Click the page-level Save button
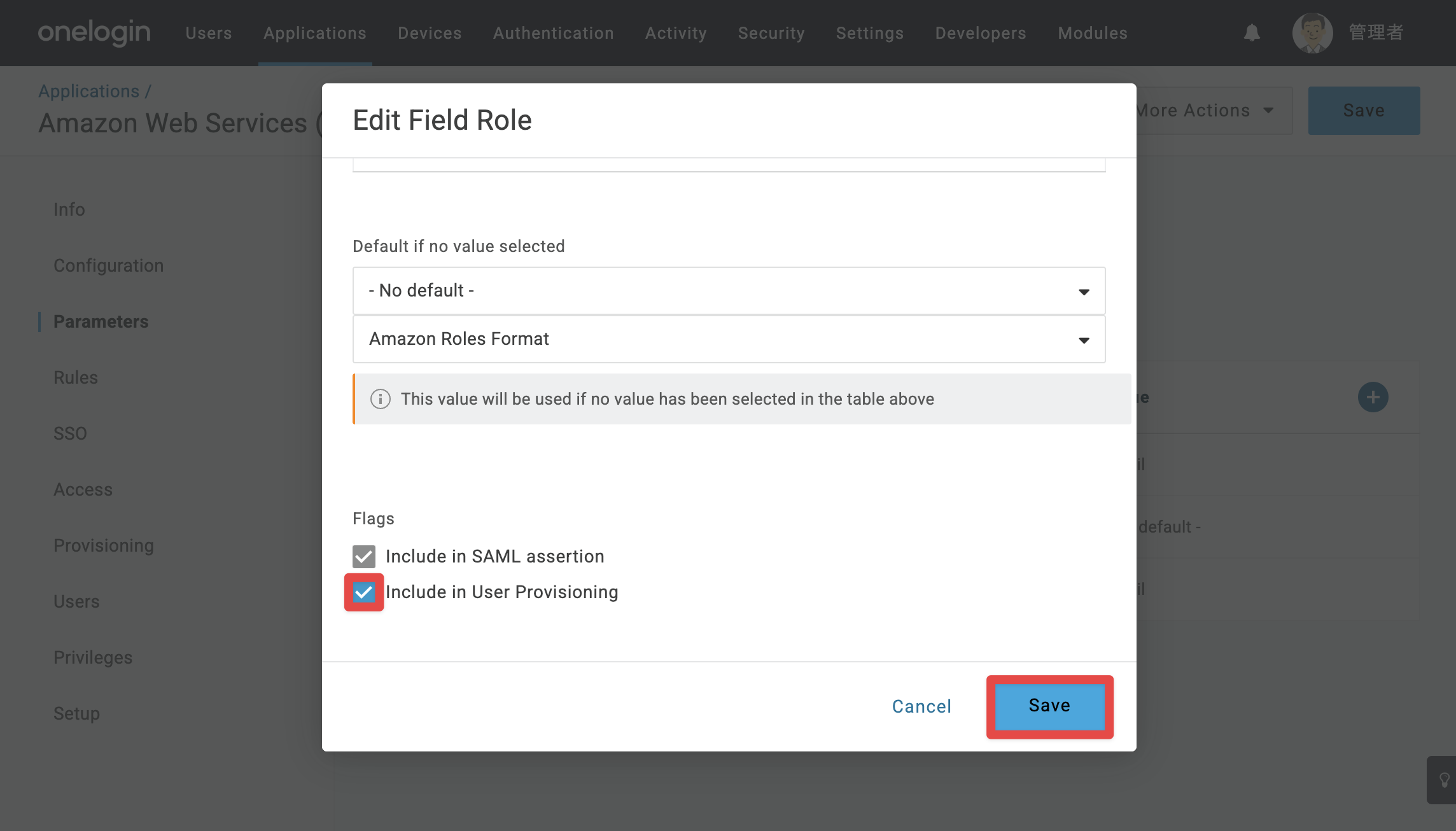This screenshot has width=1456, height=831. tap(1364, 110)
